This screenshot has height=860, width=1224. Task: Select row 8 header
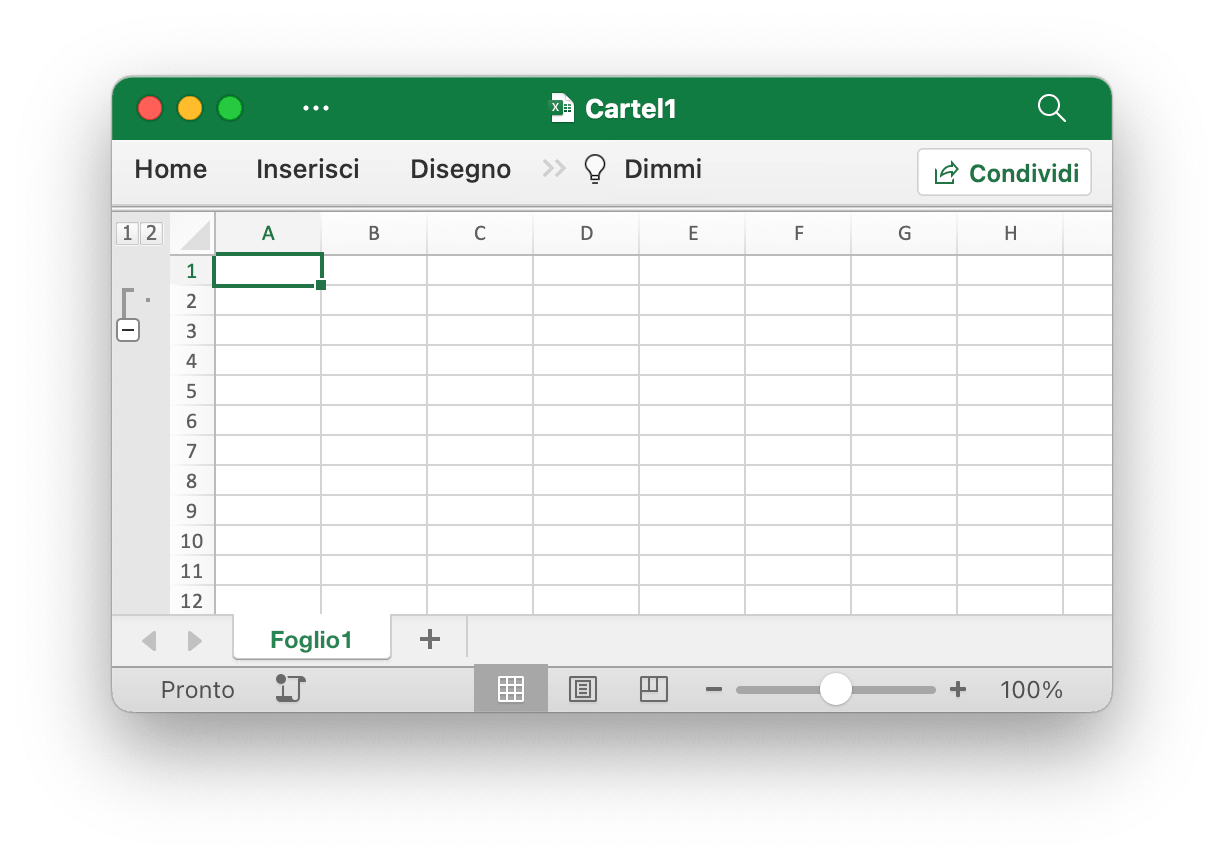click(x=192, y=481)
